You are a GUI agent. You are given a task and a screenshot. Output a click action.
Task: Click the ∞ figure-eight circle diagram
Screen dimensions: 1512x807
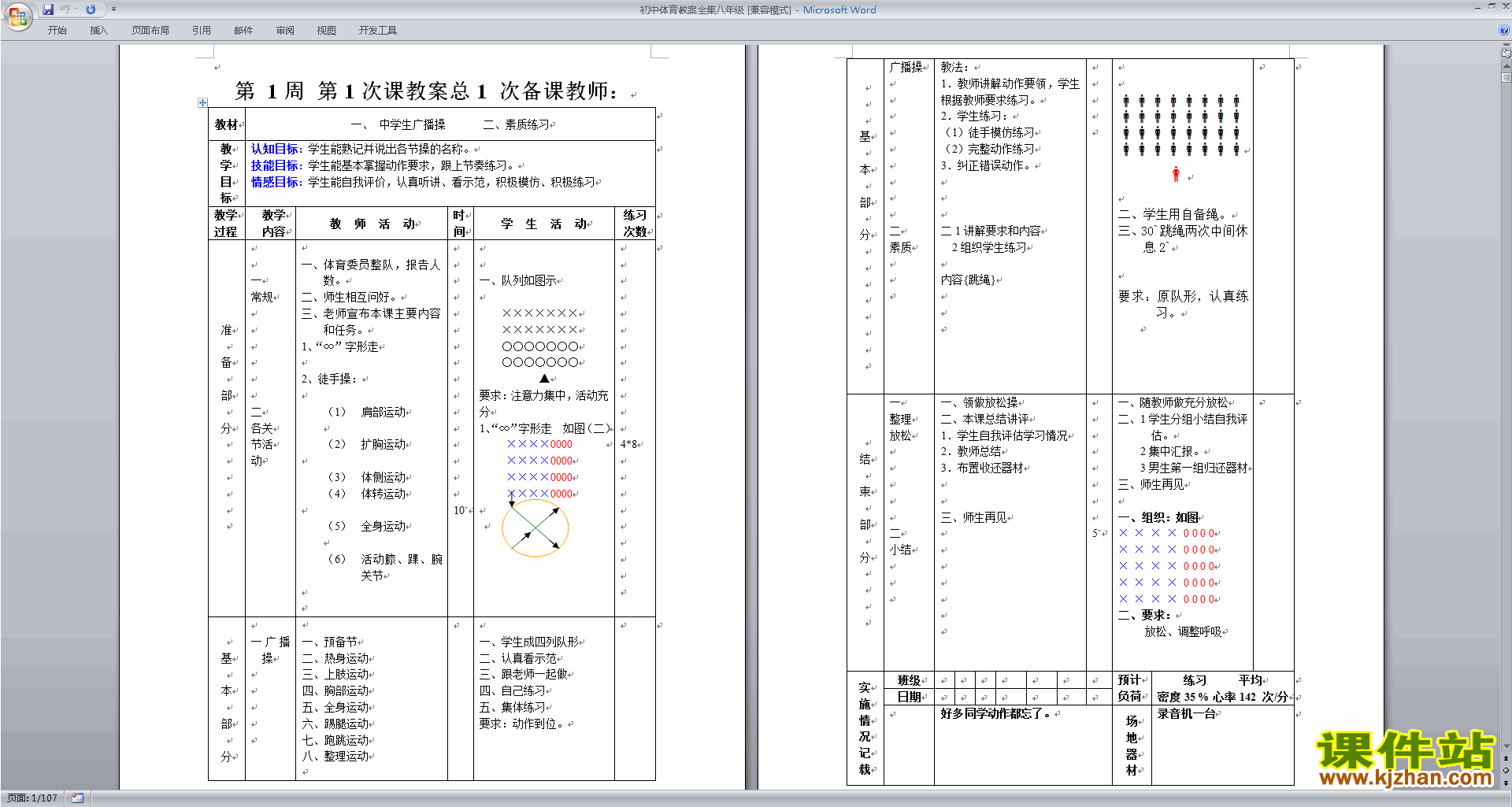pos(535,528)
